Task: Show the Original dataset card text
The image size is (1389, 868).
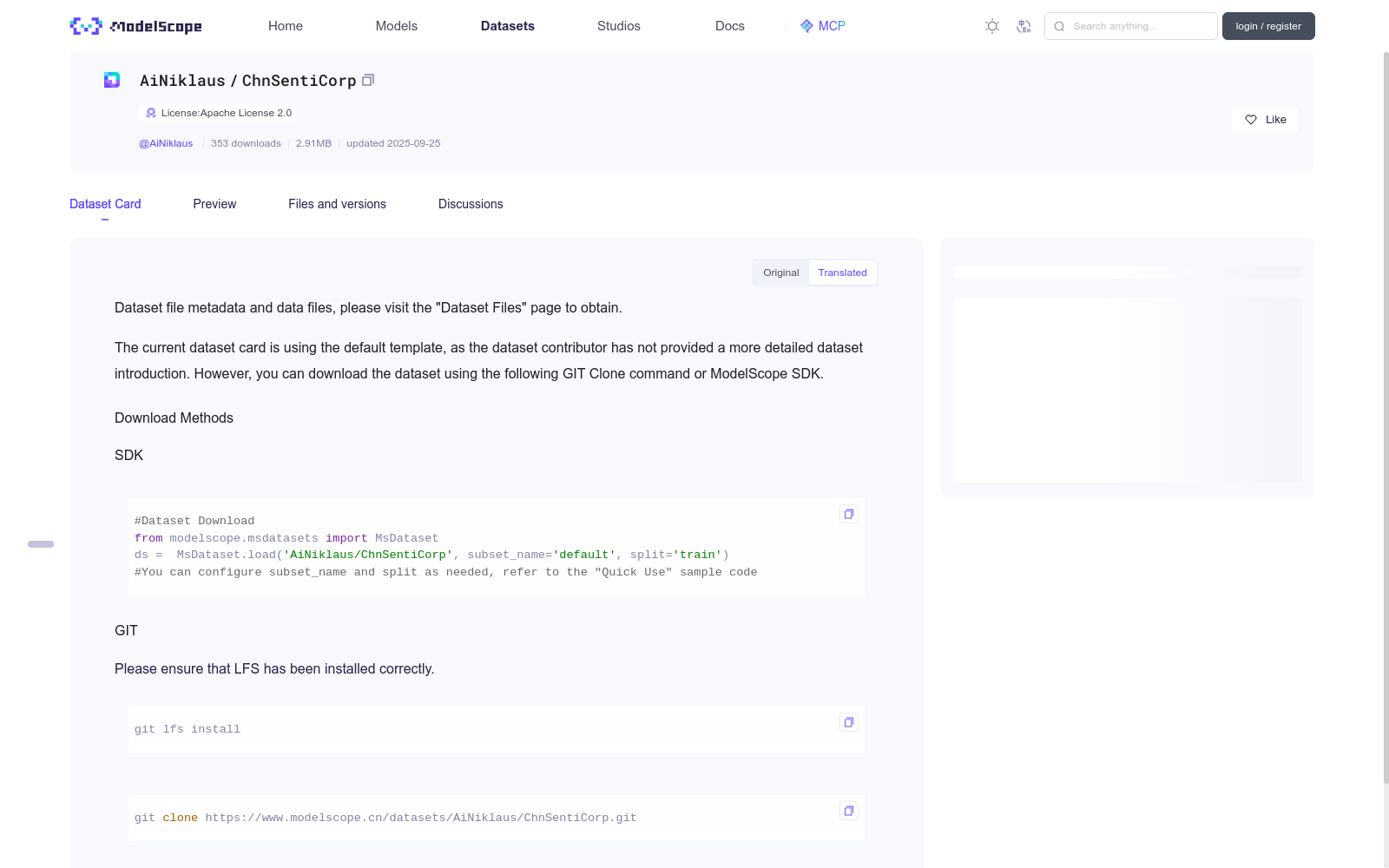Action: click(781, 273)
